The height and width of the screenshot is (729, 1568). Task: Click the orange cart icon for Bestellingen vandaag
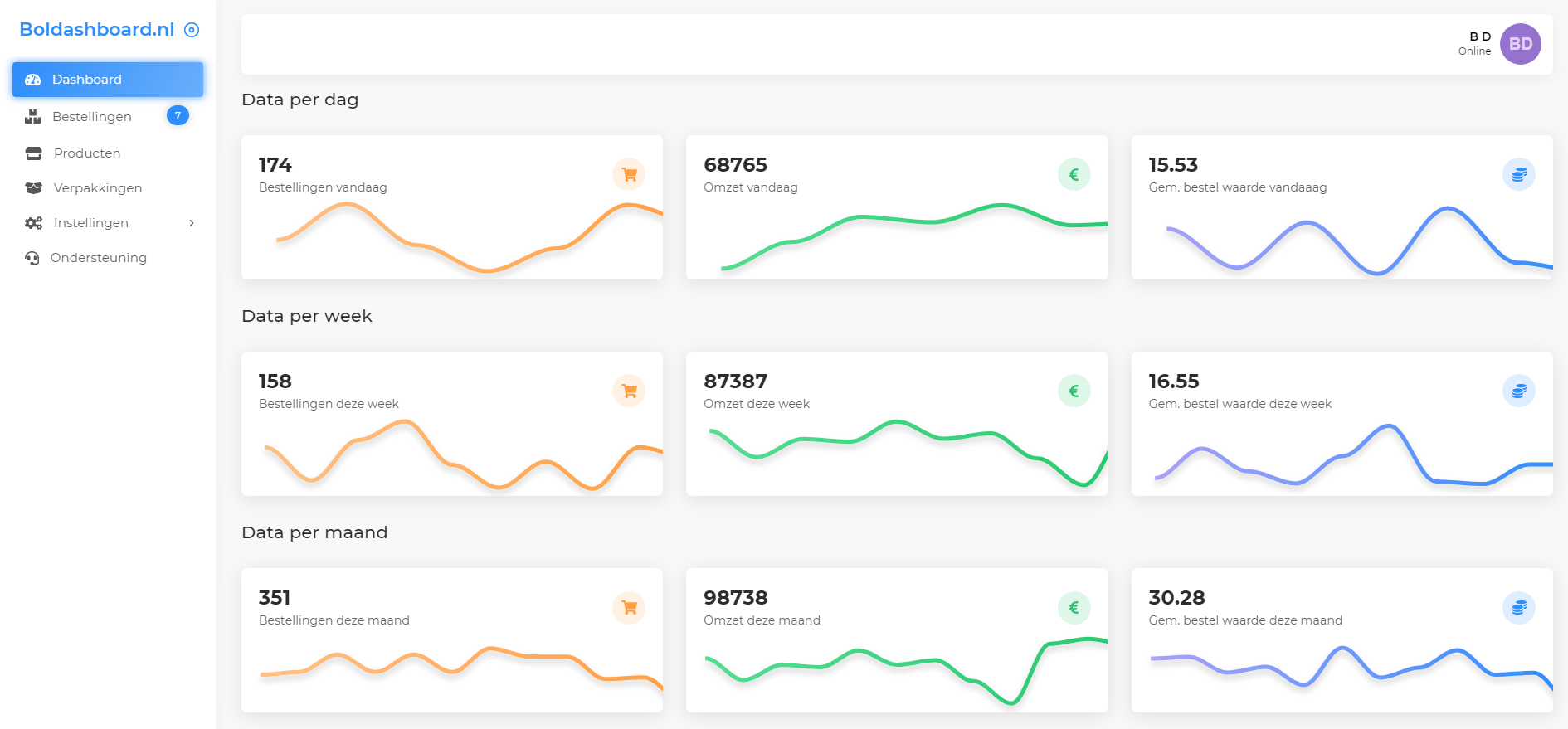[629, 174]
